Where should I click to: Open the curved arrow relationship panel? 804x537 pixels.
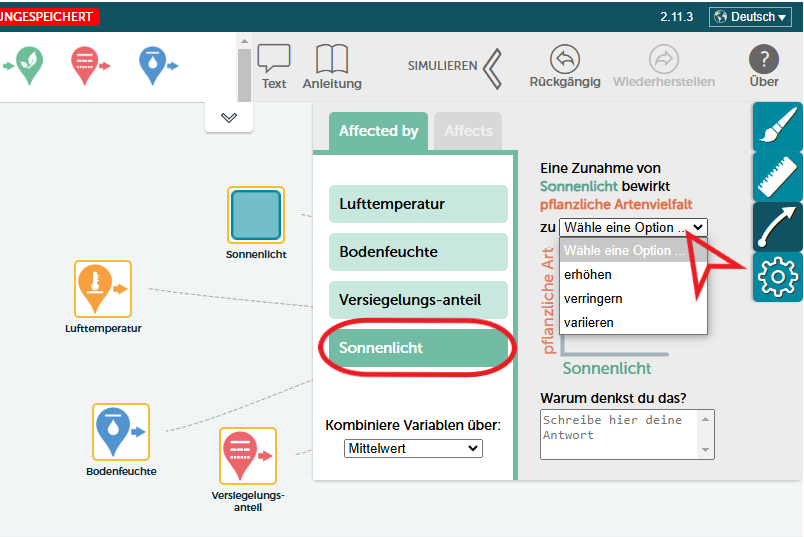(x=777, y=227)
